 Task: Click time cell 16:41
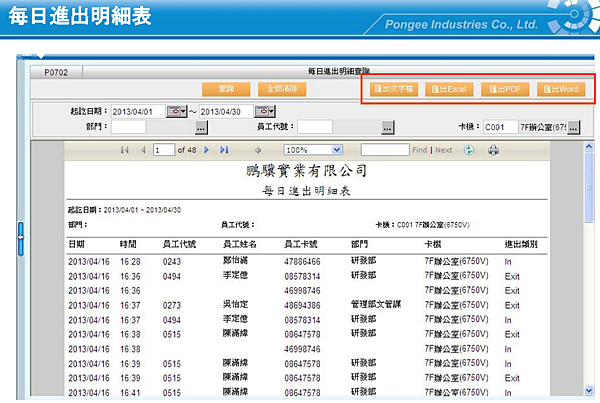pyautogui.click(x=130, y=393)
